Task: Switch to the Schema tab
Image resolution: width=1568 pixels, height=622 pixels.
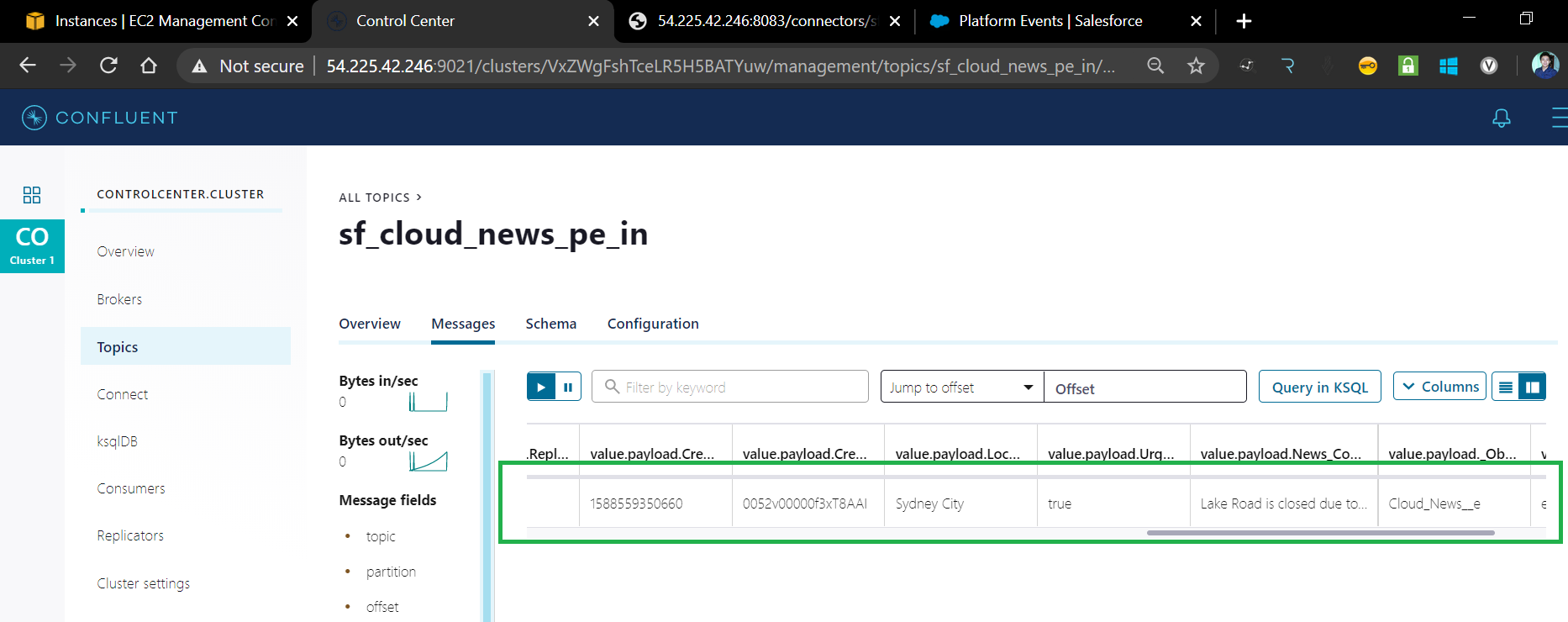Action: pos(550,324)
